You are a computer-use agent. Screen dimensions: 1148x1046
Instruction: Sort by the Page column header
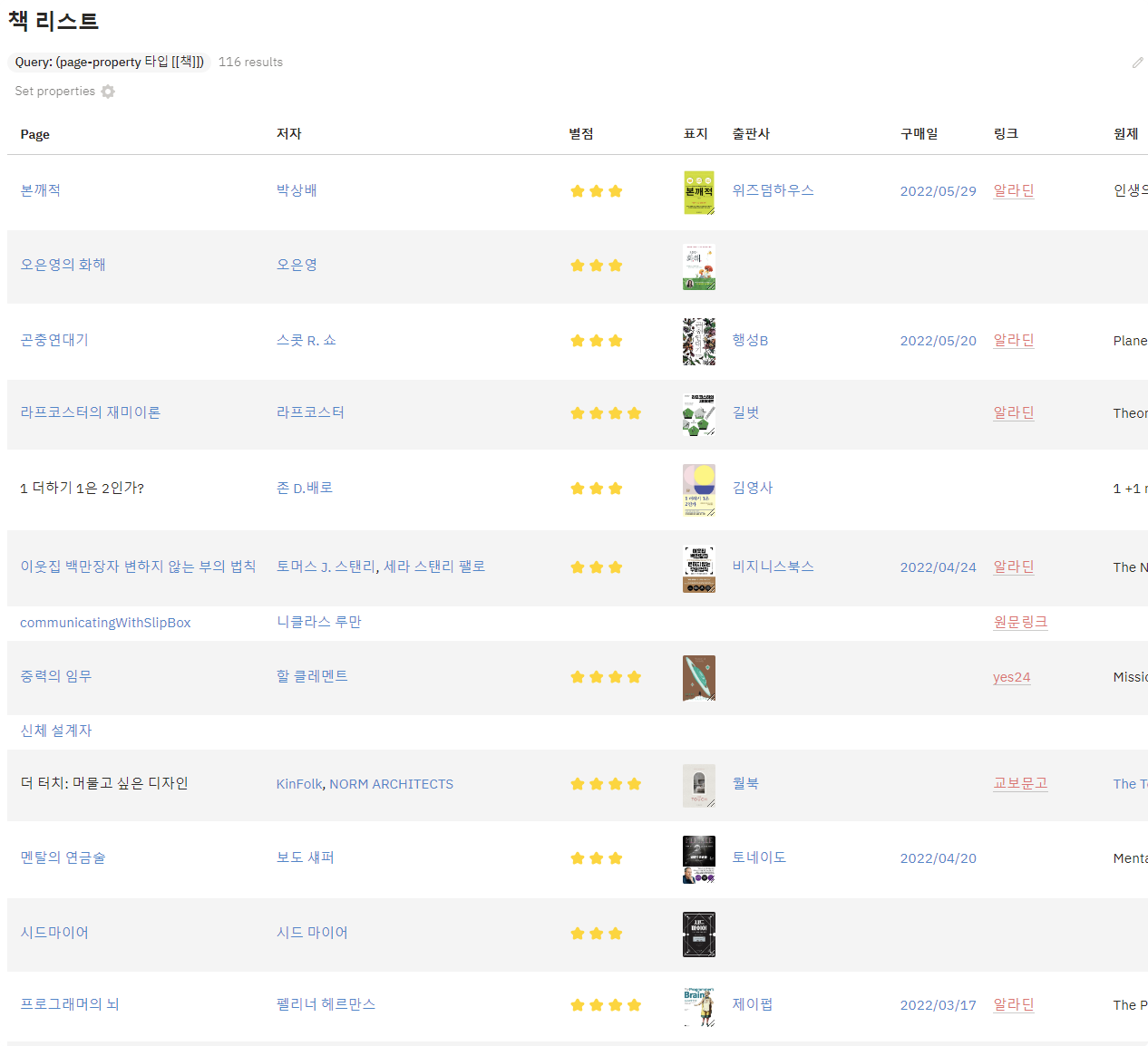tap(35, 134)
